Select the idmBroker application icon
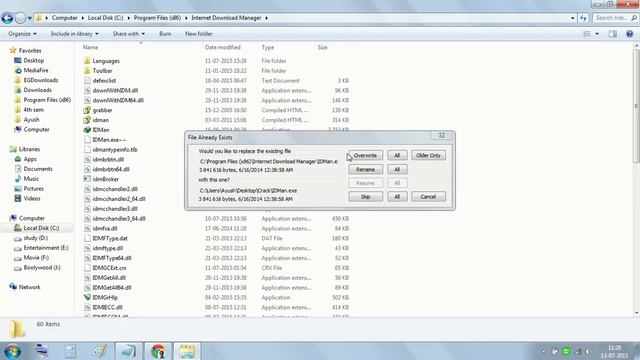This screenshot has height=360, width=640. [x=87, y=179]
